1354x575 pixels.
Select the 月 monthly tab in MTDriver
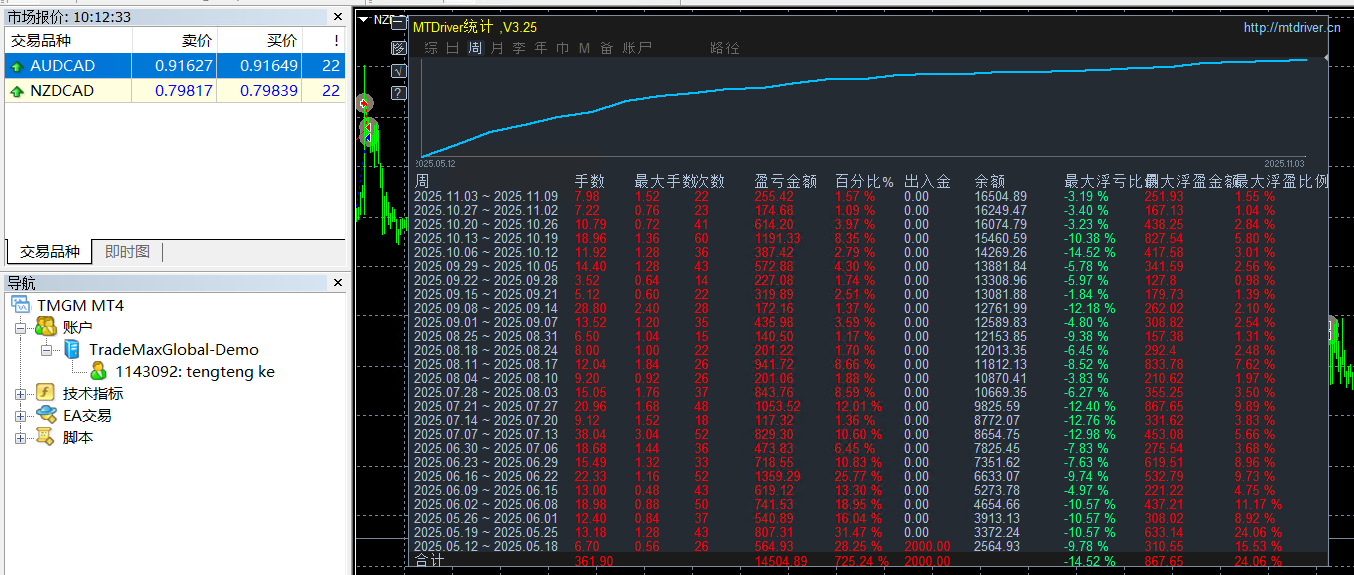(497, 48)
